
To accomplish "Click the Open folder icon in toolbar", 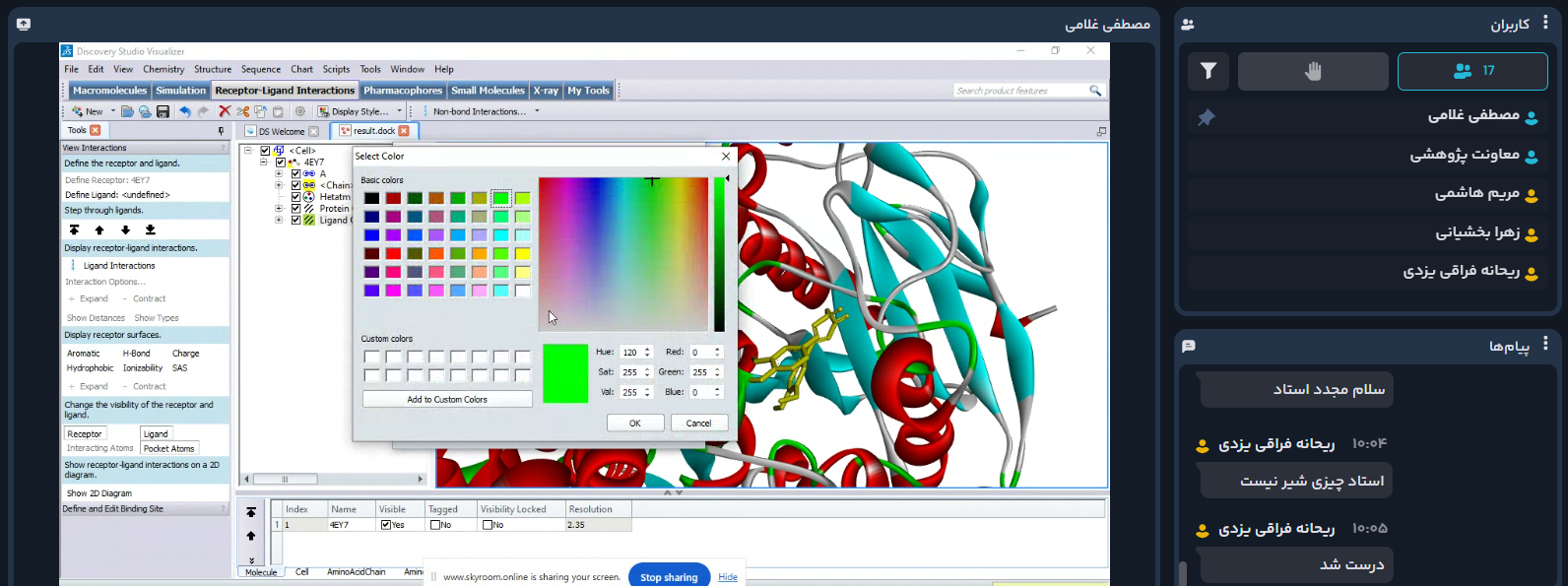I will (127, 112).
